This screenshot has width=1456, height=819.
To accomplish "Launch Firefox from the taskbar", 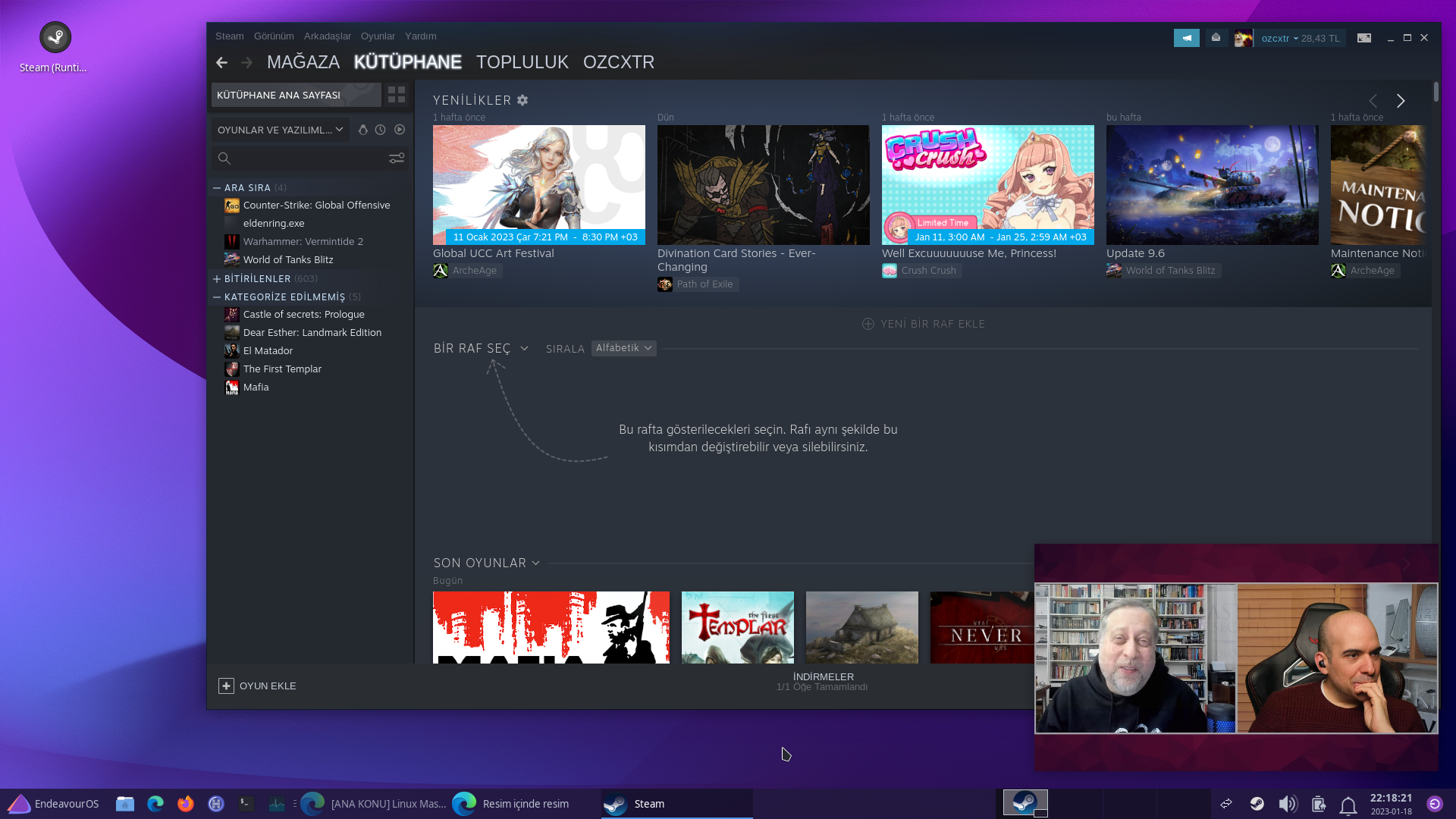I will [x=186, y=804].
